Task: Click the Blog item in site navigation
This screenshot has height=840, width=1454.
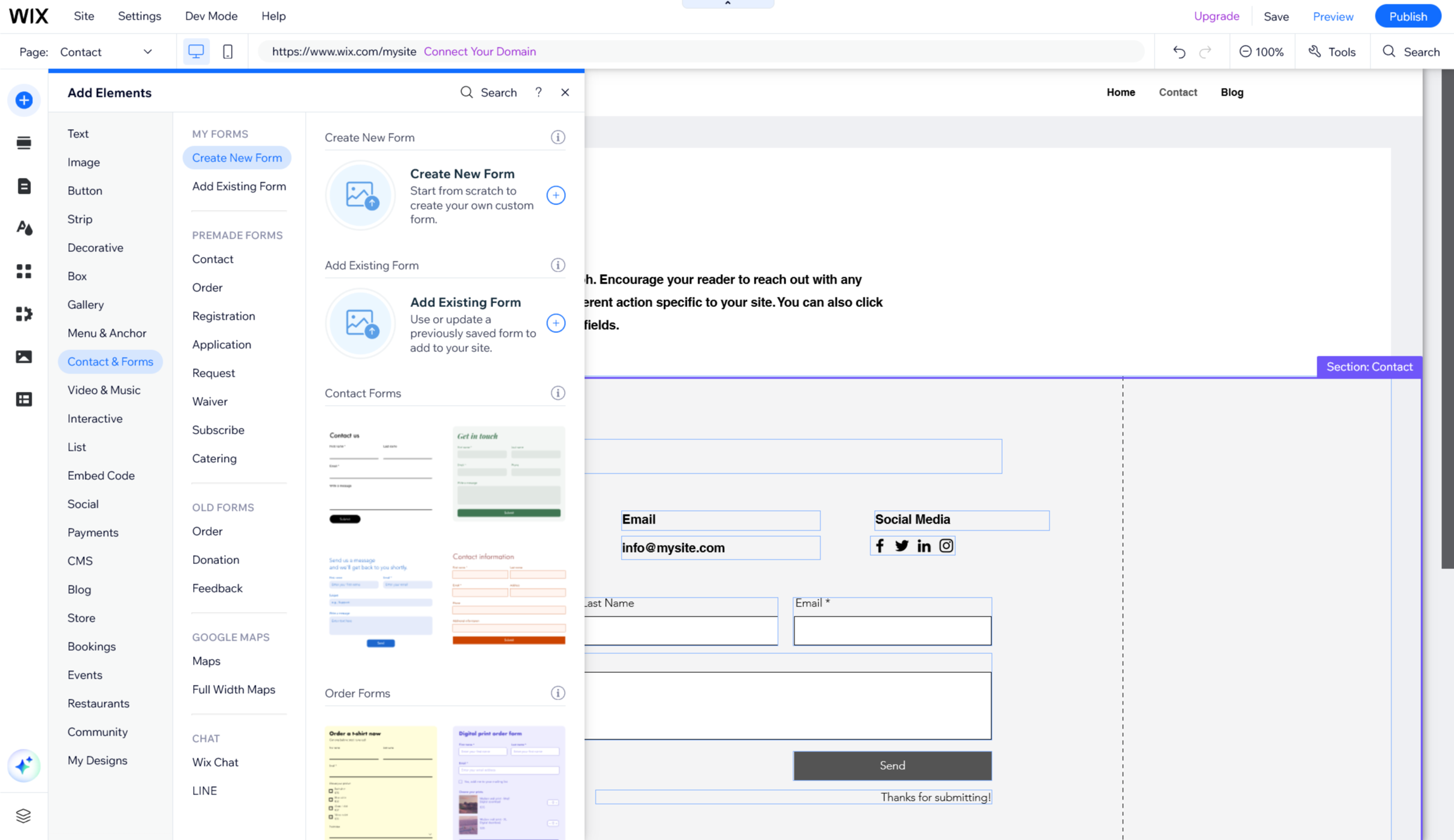Action: 1232,92
